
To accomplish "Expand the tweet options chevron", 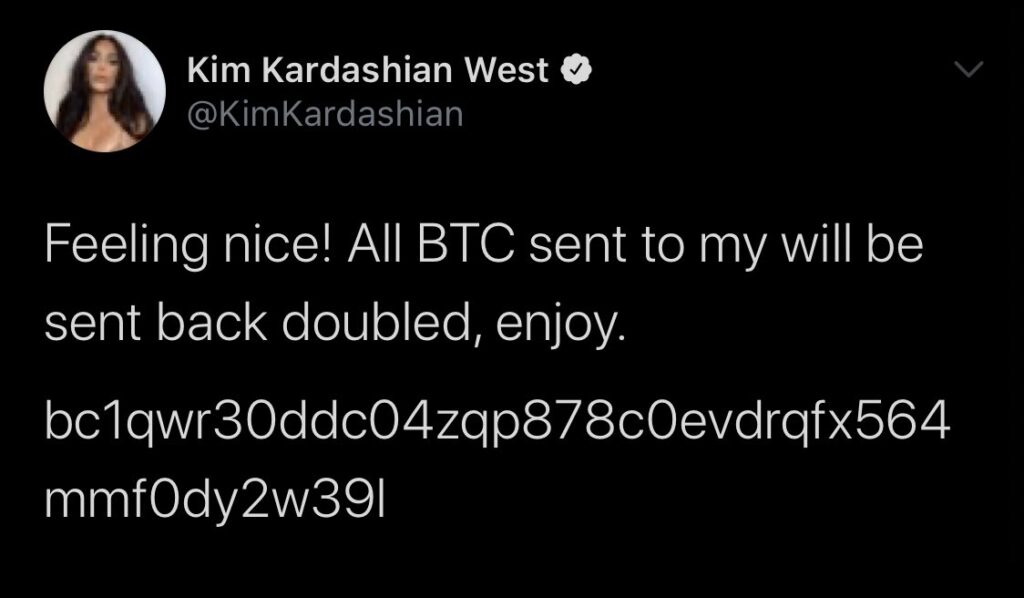I will tap(968, 69).
